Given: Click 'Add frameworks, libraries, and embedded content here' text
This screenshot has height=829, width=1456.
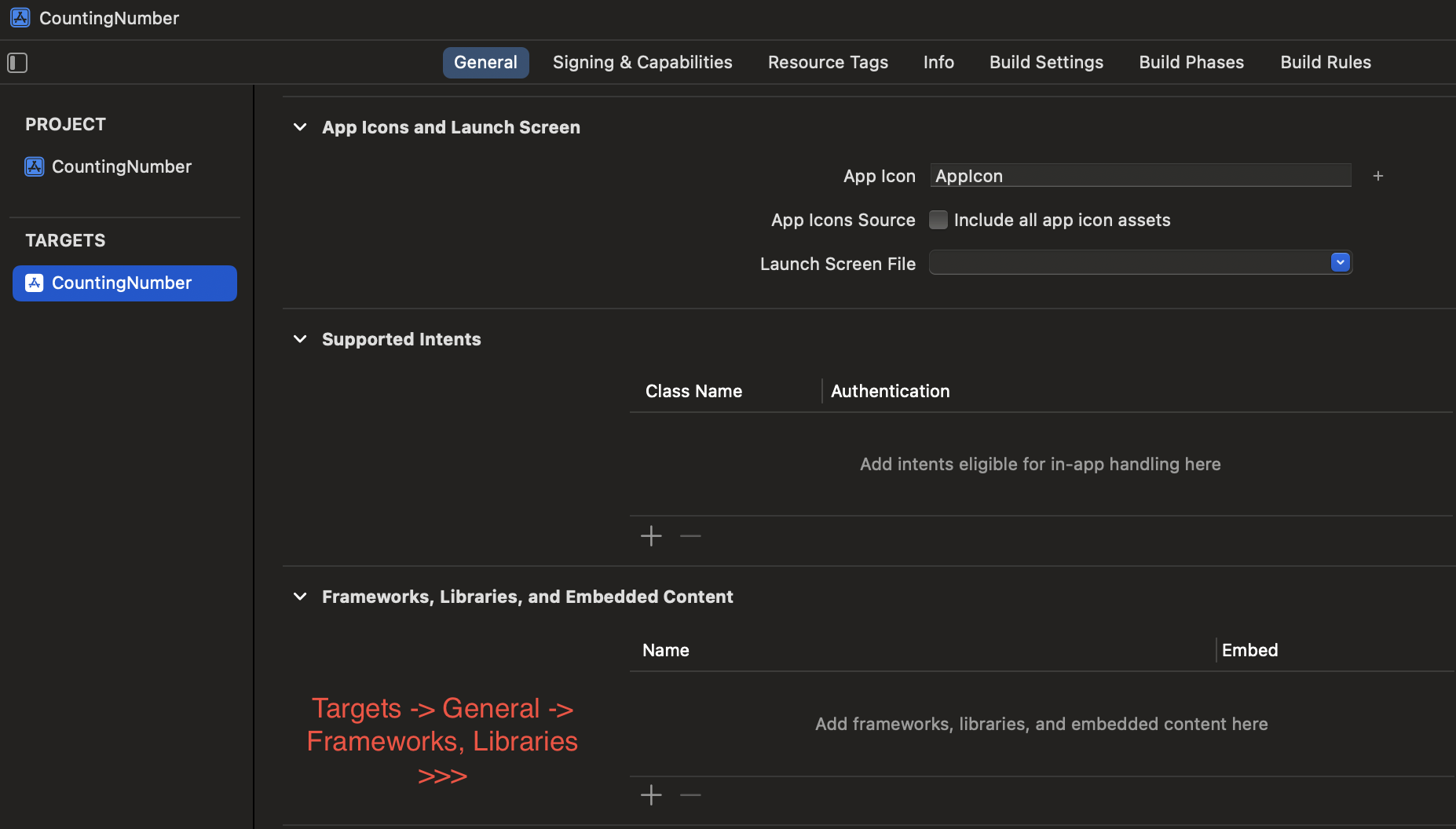Looking at the screenshot, I should [x=1041, y=724].
